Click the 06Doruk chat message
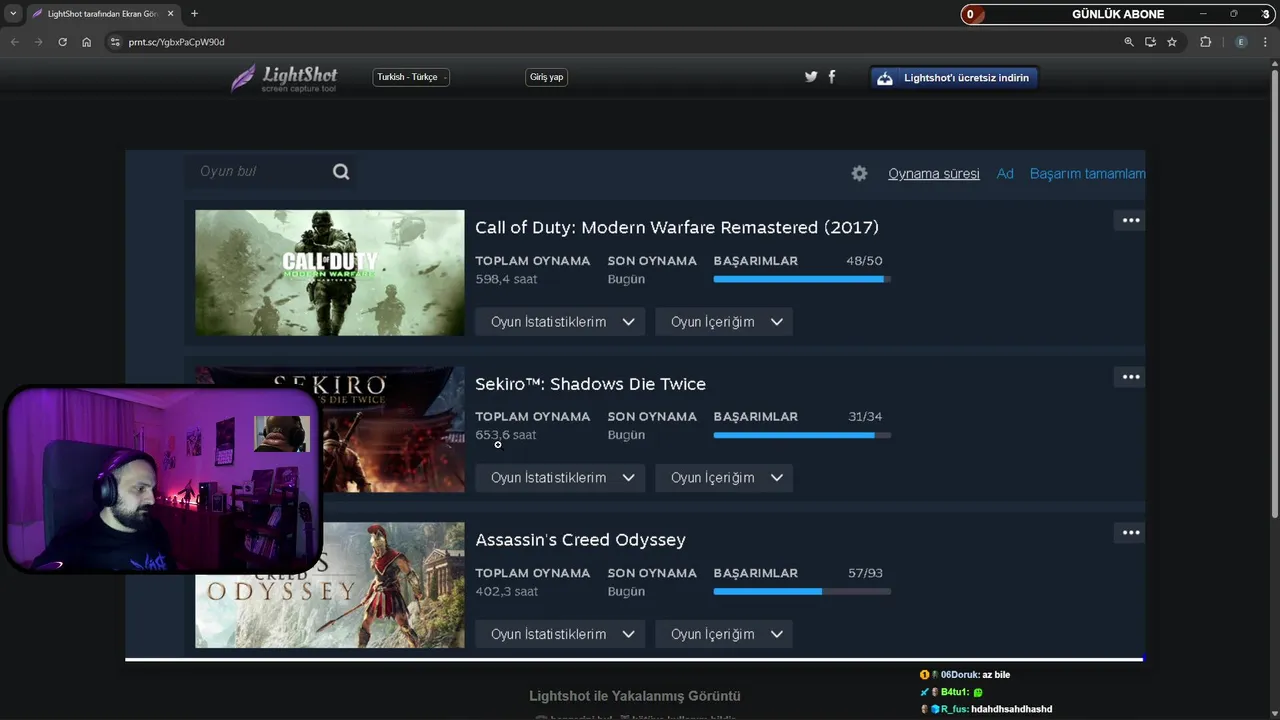Image resolution: width=1280 pixels, height=720 pixels. tap(965, 675)
